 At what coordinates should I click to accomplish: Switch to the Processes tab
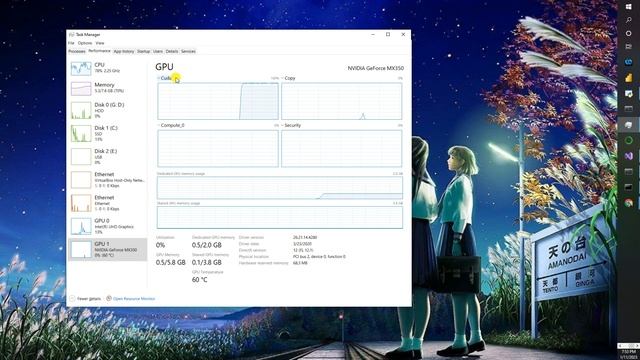pyautogui.click(x=77, y=51)
